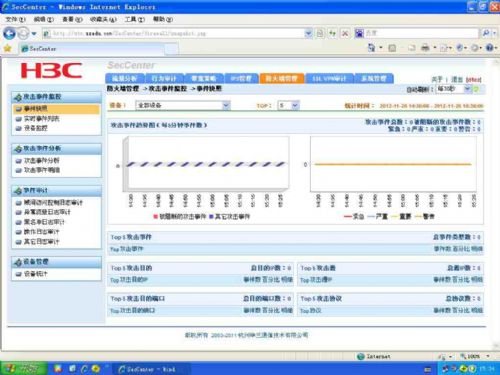Screen dimensions: 500x375
Task: Click the search provider icon in search box
Action: (359, 33)
